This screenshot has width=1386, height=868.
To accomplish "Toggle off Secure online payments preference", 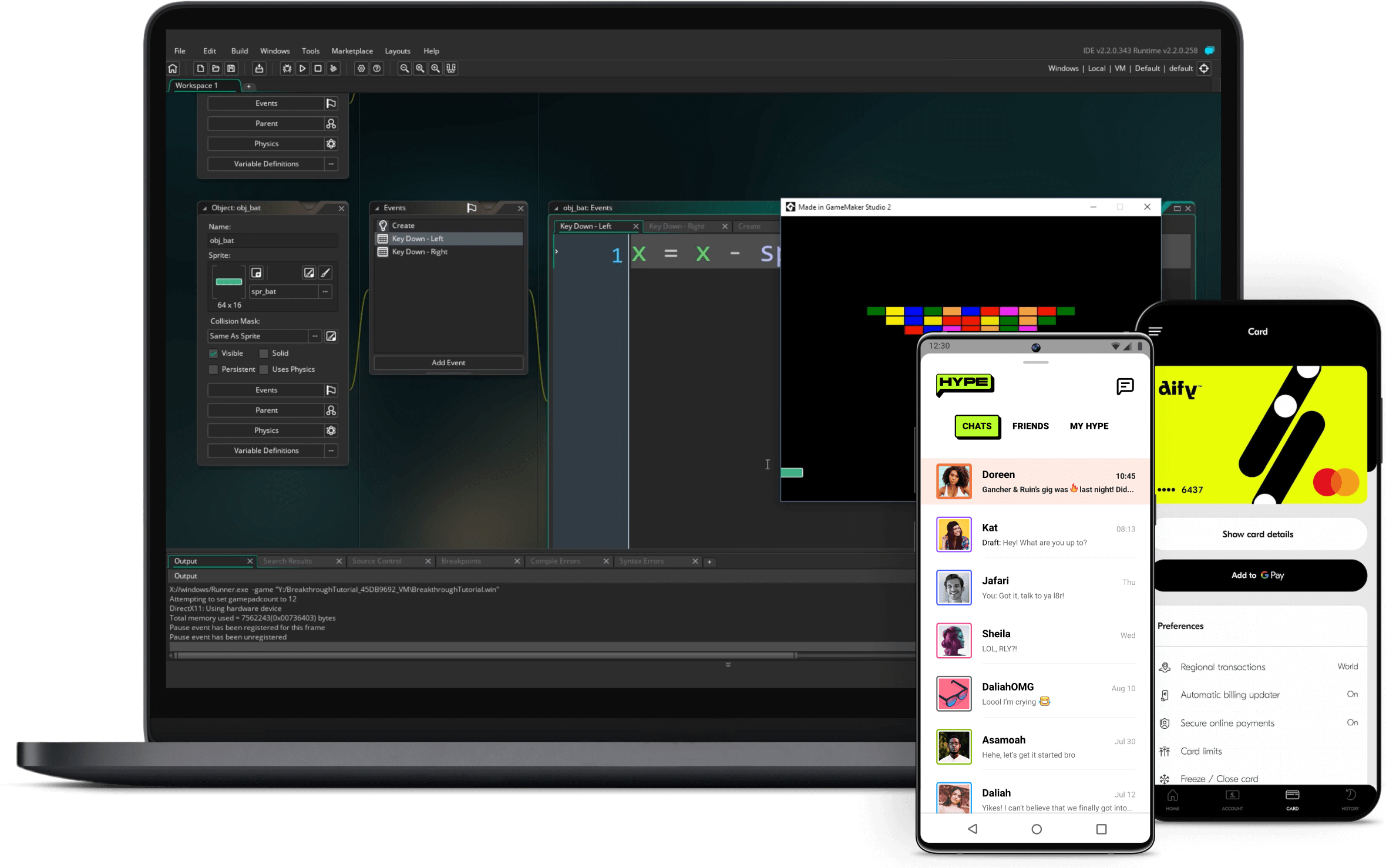I will (x=1353, y=723).
